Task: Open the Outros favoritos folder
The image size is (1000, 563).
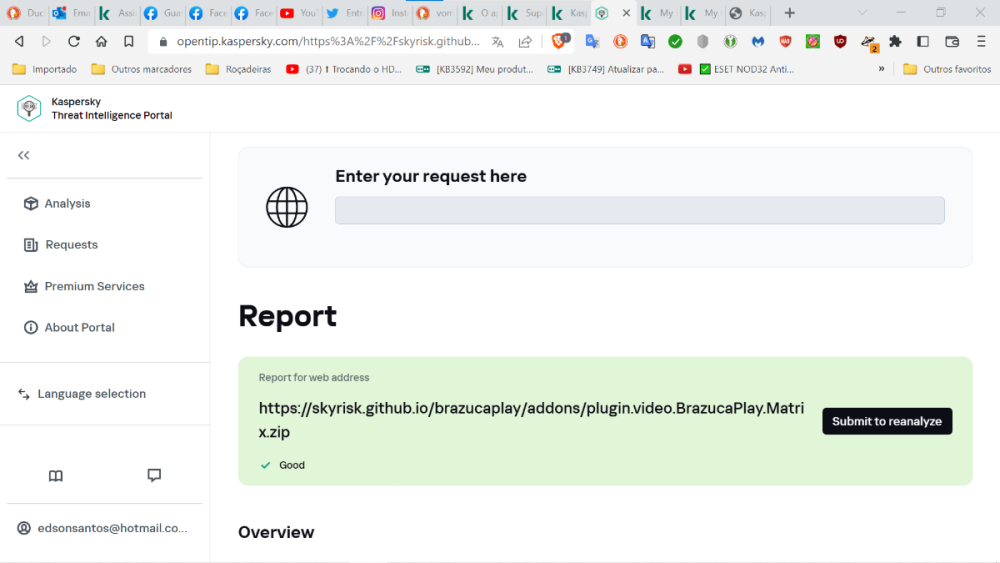Action: pyautogui.click(x=948, y=69)
